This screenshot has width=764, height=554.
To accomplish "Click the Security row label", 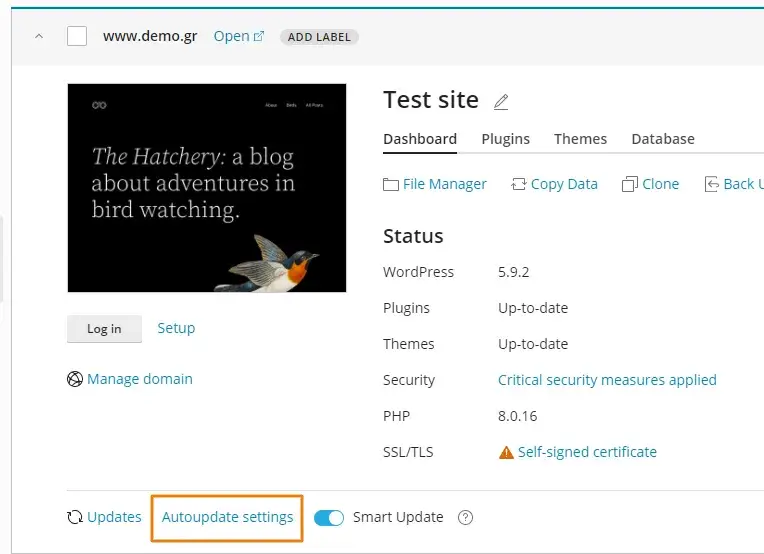I will click(x=409, y=380).
